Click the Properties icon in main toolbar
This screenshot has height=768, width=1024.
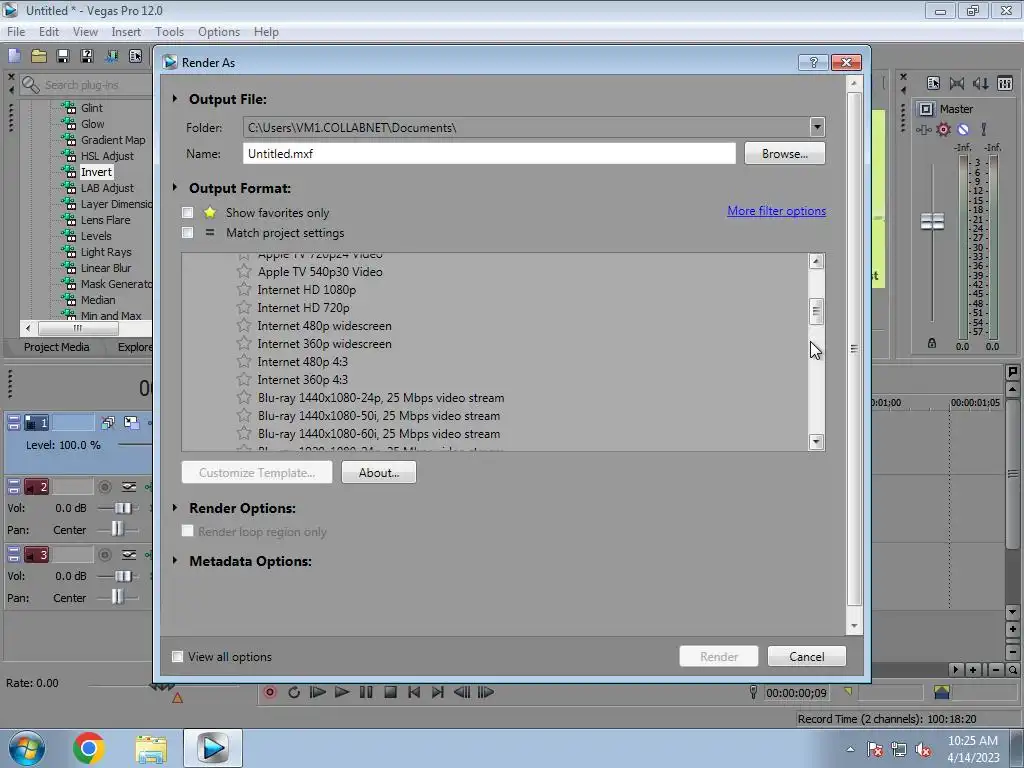(x=135, y=56)
